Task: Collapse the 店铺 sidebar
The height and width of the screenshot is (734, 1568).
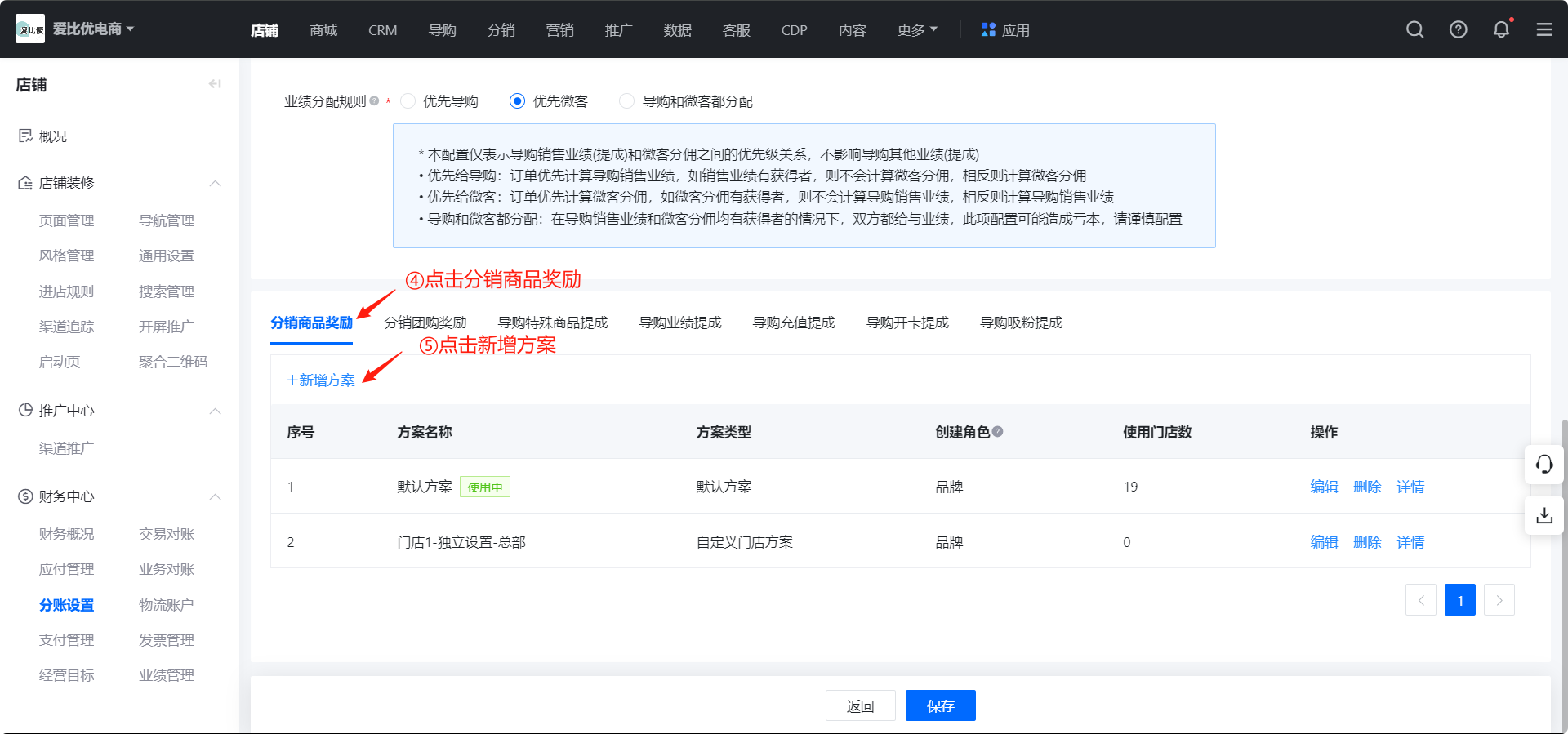Action: [215, 83]
